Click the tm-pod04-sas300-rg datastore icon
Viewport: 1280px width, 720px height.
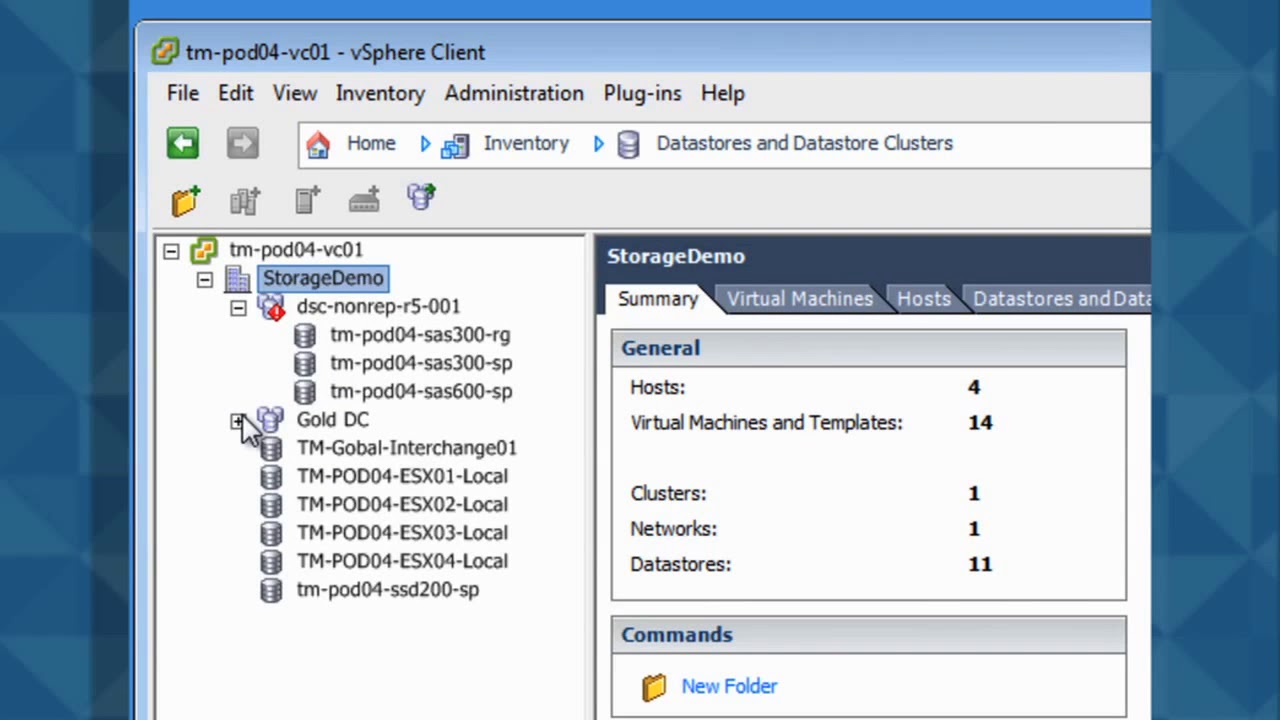pyautogui.click(x=305, y=335)
